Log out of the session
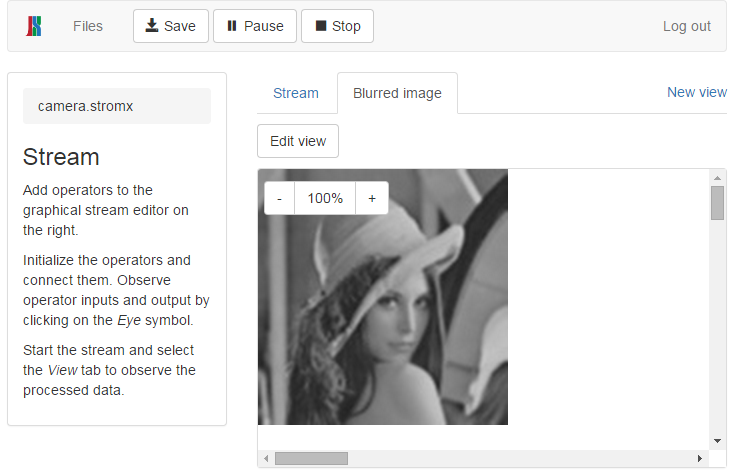Image resolution: width=732 pixels, height=473 pixels. point(687,26)
